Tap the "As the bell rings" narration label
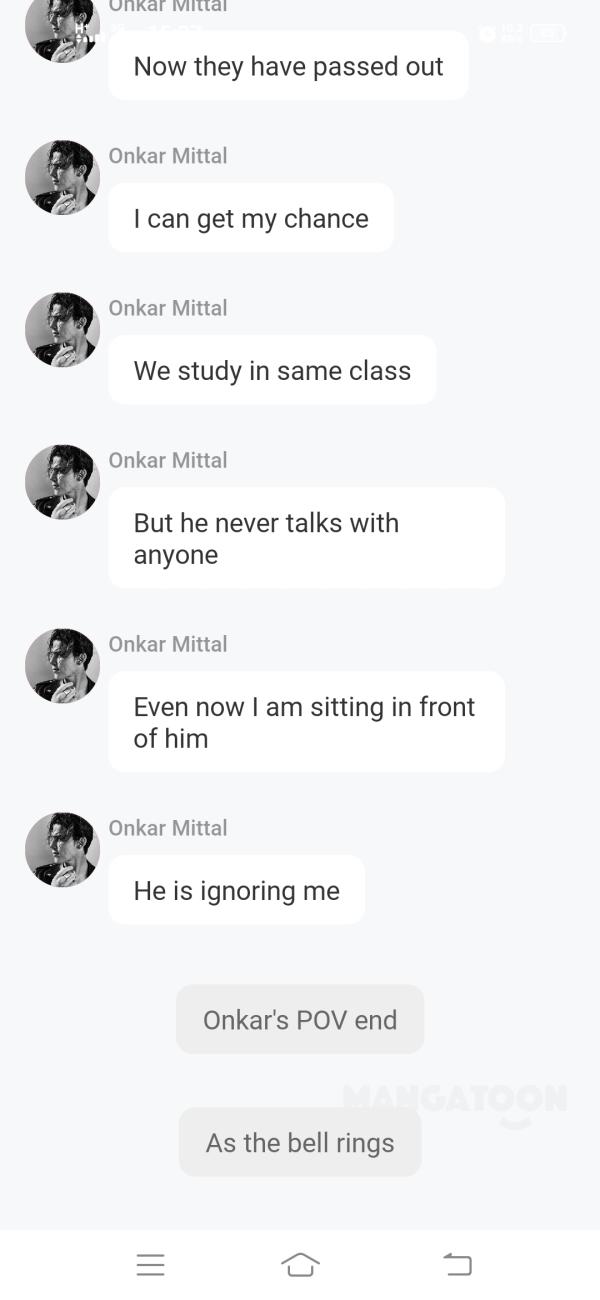 pyautogui.click(x=300, y=1142)
